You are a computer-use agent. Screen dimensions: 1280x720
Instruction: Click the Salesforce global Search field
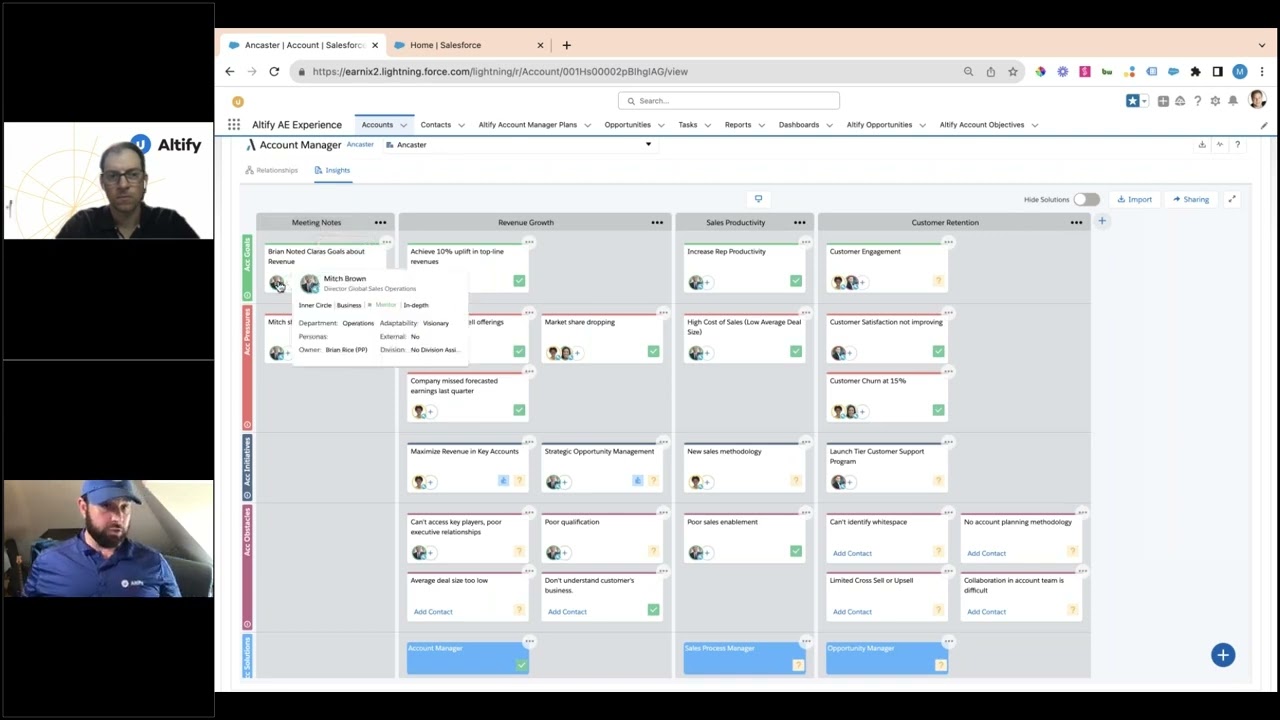tap(728, 101)
